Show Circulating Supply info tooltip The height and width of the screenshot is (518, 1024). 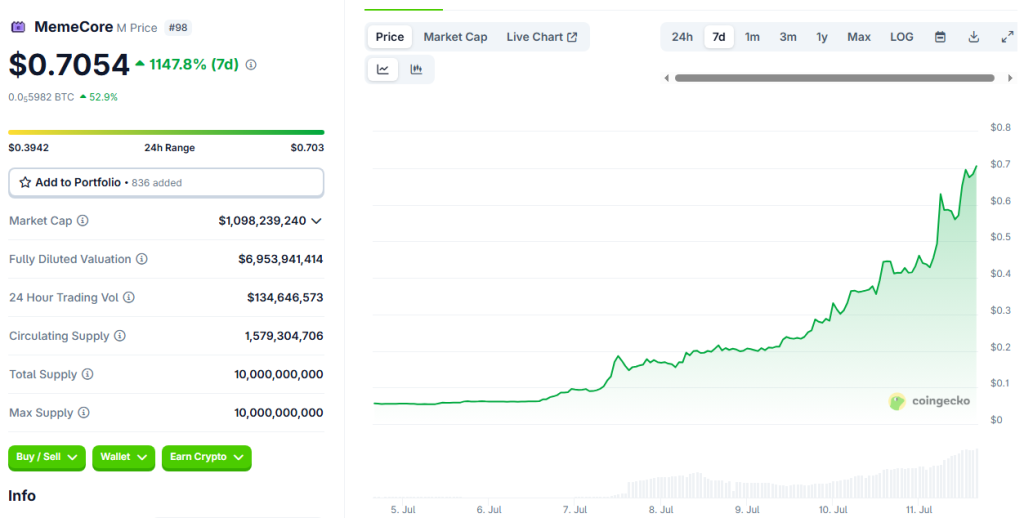[x=120, y=336]
